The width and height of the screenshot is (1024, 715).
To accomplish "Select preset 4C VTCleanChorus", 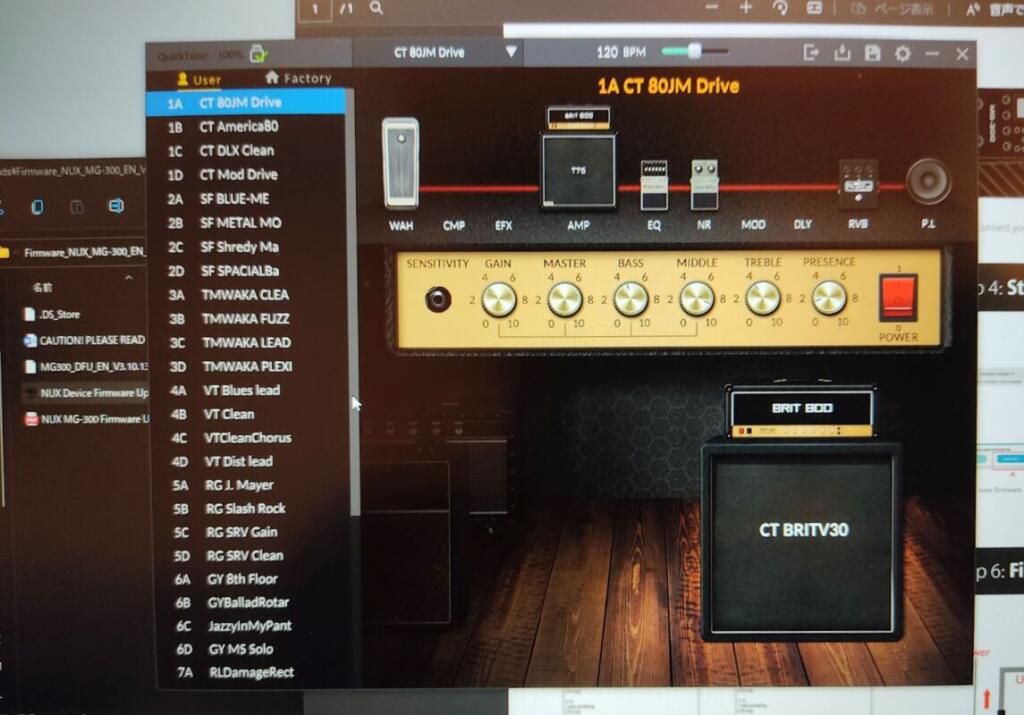I will [251, 438].
